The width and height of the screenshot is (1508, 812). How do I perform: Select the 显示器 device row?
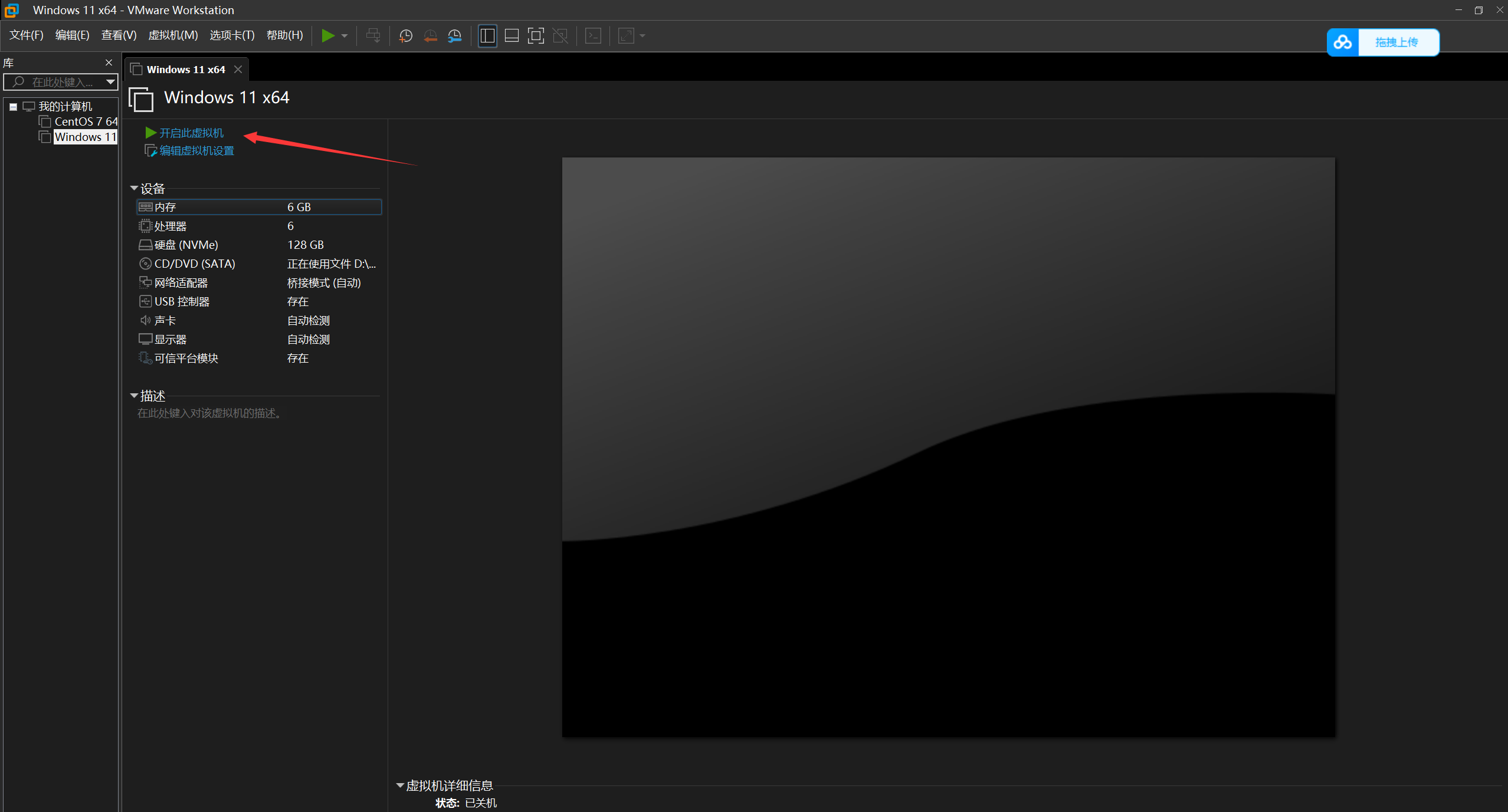point(259,339)
